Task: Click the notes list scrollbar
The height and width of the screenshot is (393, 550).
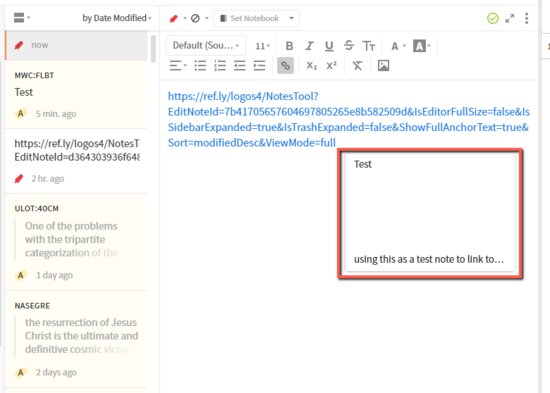Action: [153, 49]
